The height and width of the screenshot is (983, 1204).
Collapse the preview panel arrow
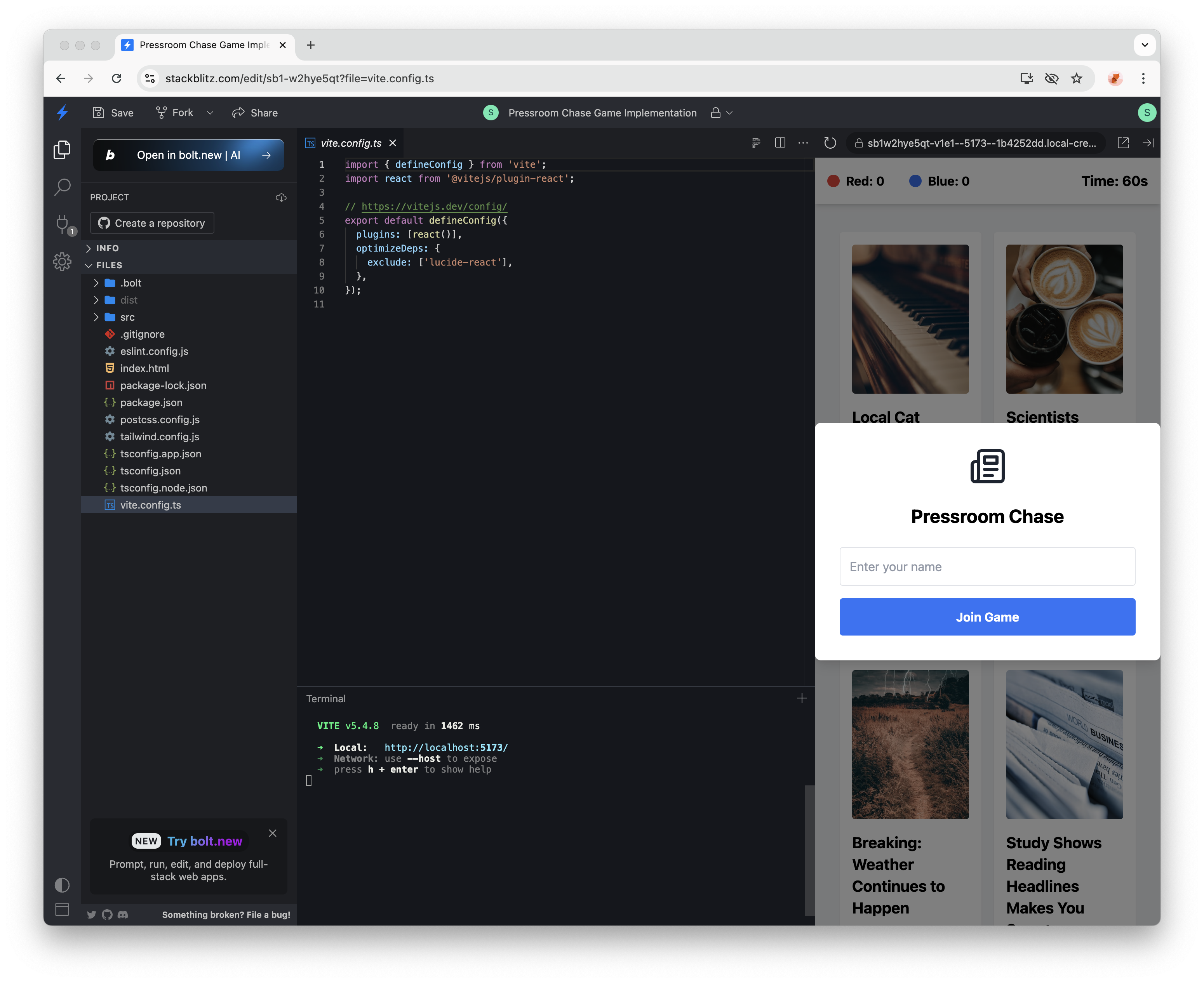[1148, 143]
